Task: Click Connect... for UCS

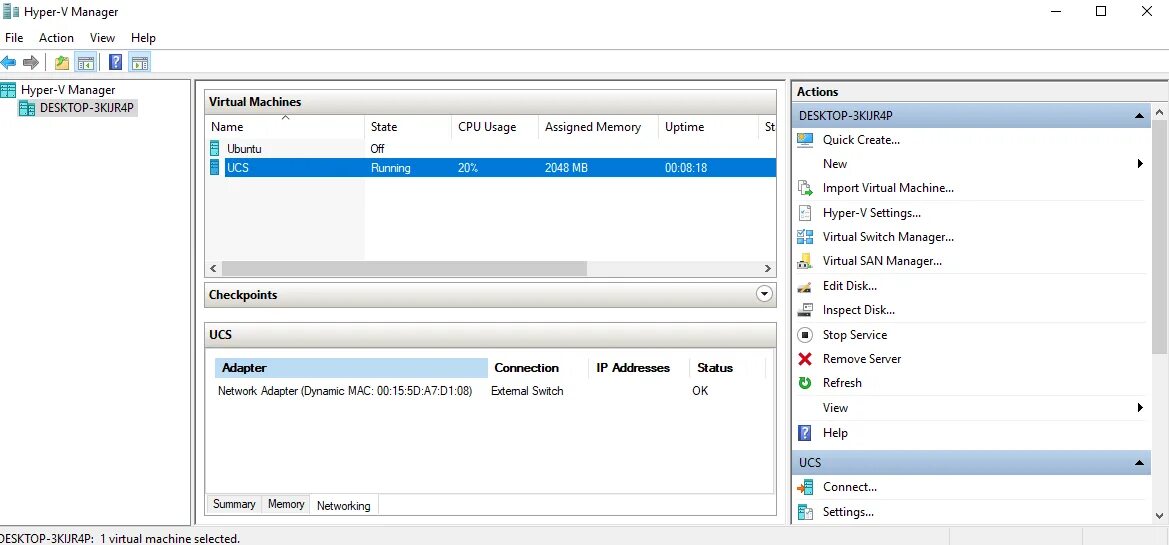Action: click(850, 487)
